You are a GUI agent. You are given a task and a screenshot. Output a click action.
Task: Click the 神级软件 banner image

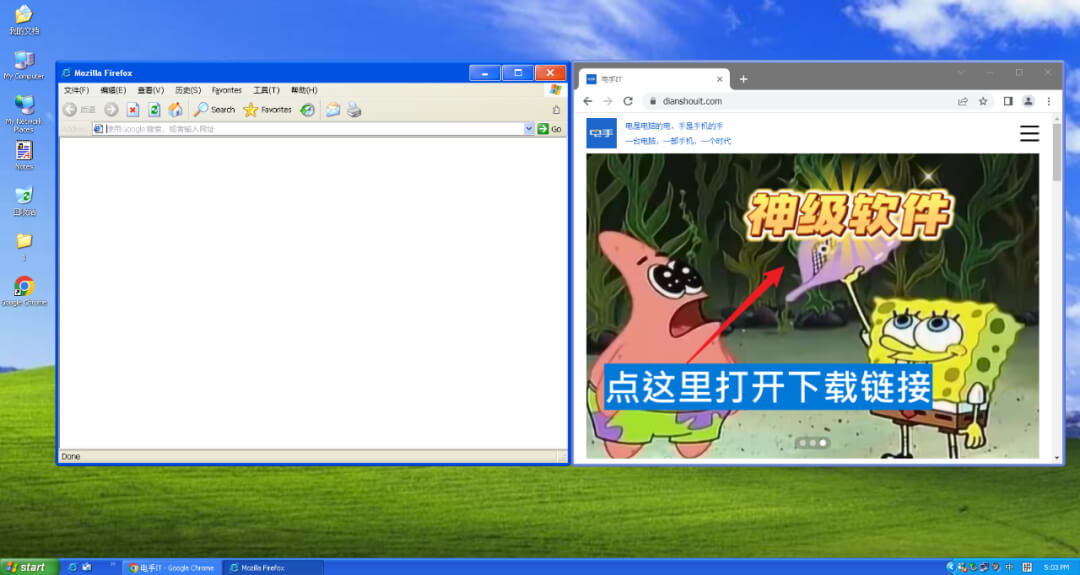813,306
